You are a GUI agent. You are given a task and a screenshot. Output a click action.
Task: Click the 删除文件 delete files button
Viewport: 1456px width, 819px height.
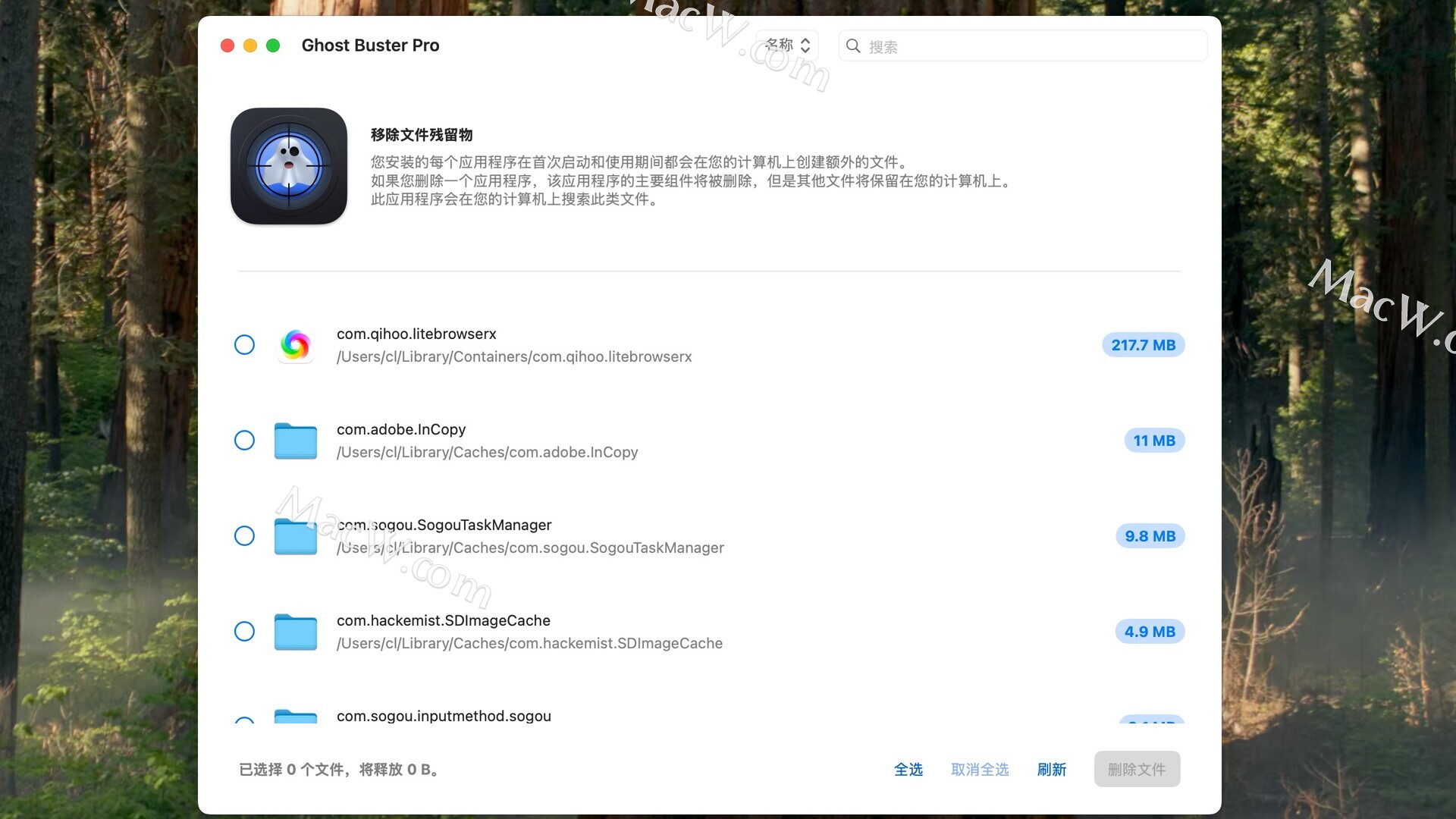(1137, 769)
